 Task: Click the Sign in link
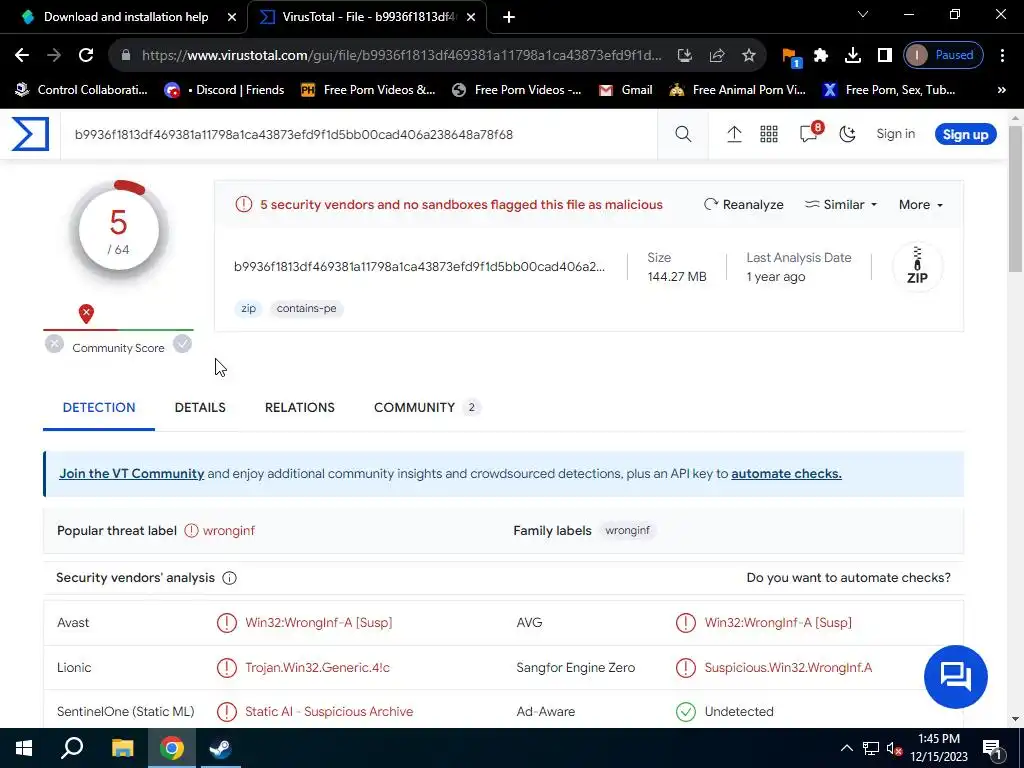(895, 134)
